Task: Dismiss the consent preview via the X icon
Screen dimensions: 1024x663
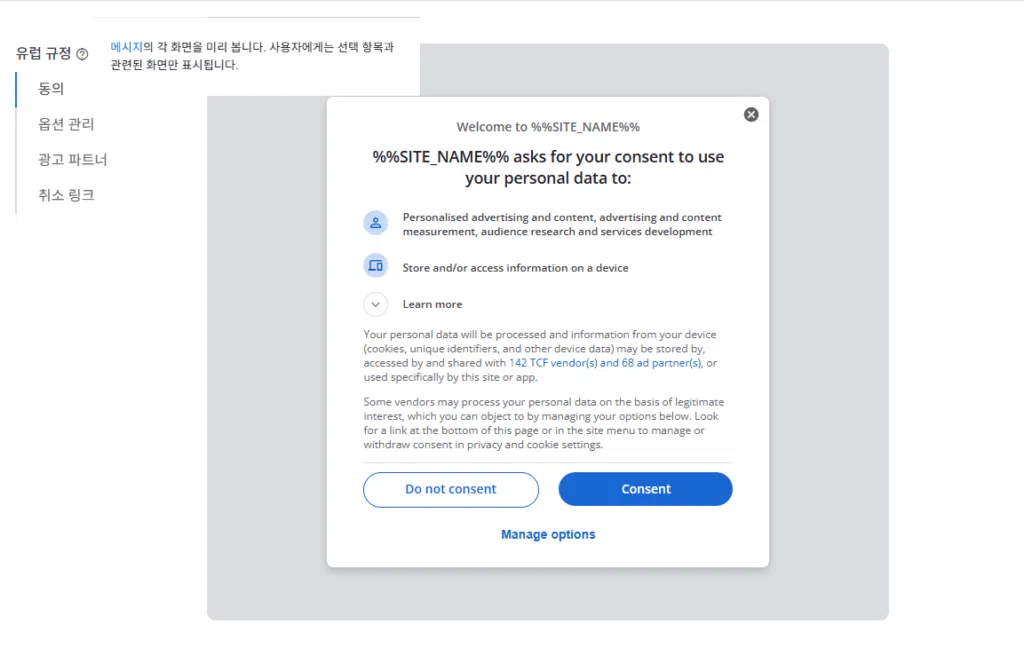Action: click(751, 114)
